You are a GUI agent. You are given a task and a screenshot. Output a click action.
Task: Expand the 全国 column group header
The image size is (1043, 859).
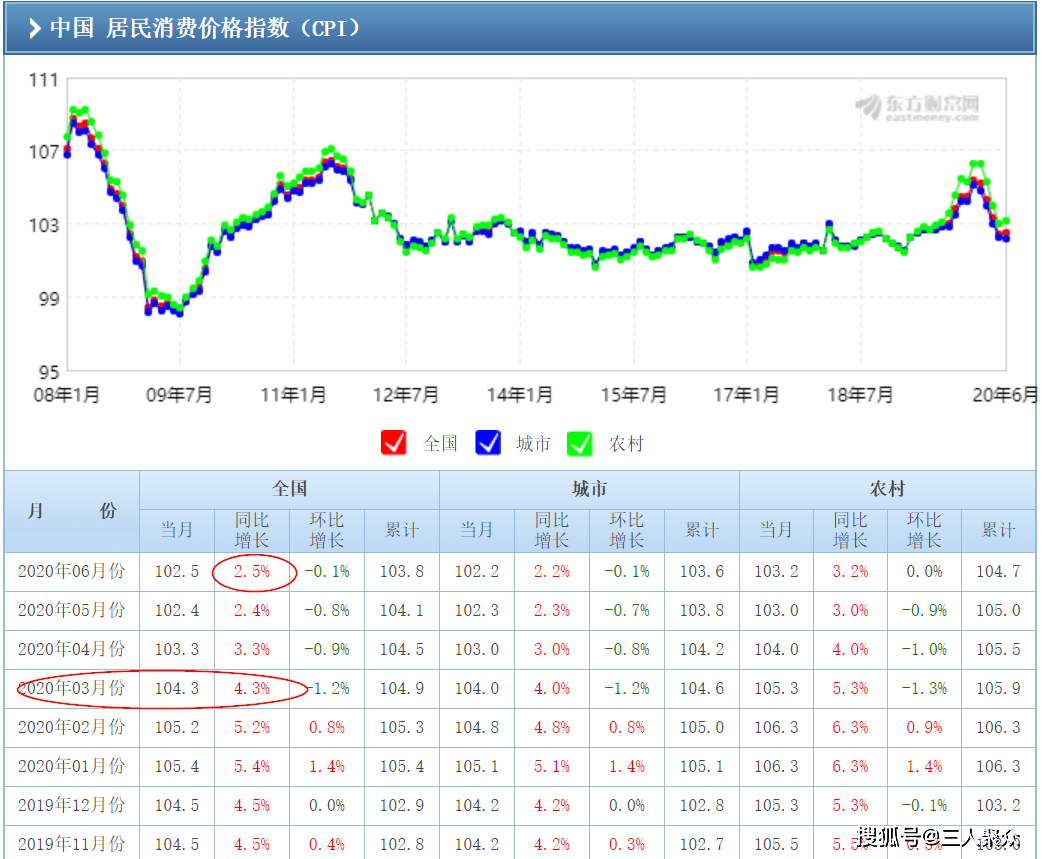288,489
